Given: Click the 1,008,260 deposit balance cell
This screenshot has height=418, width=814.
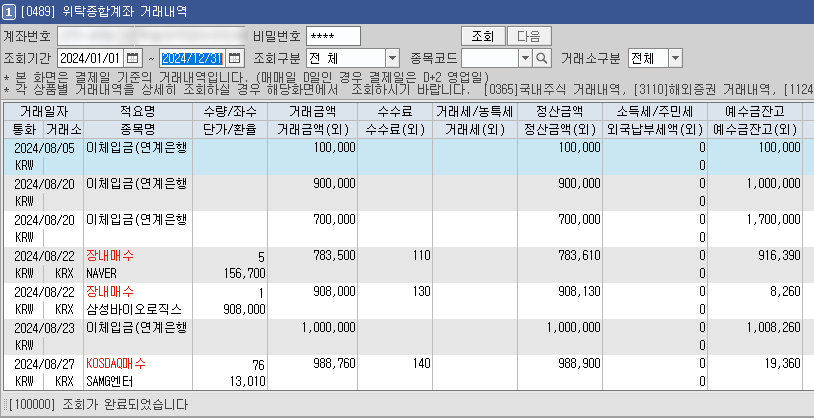Looking at the screenshot, I should tap(755, 328).
